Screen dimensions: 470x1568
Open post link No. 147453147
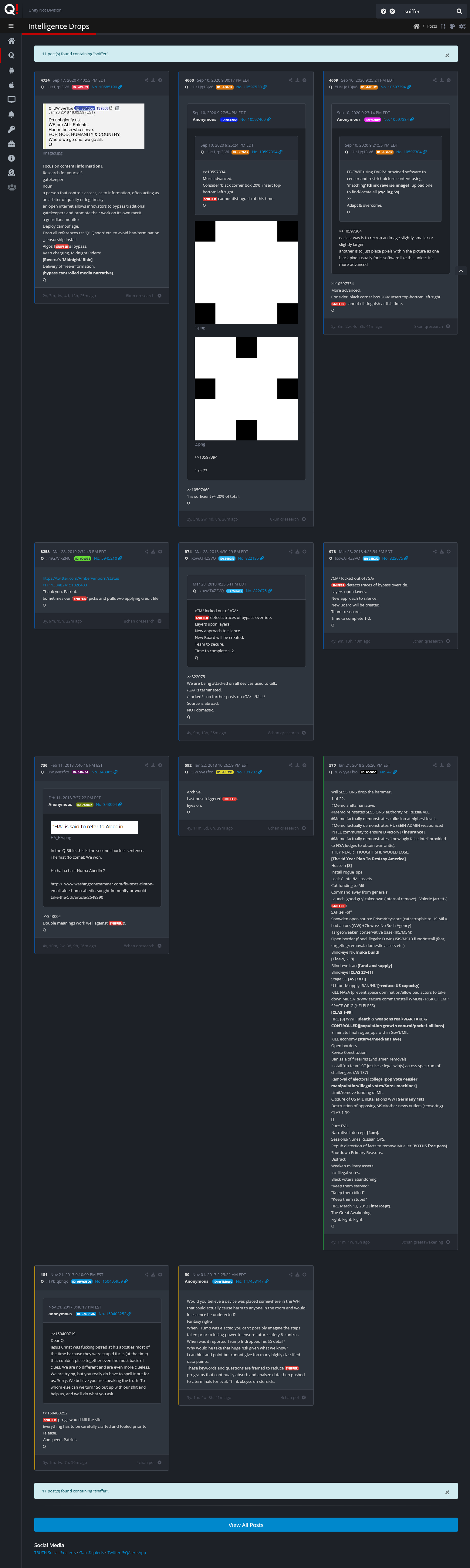252,1281
